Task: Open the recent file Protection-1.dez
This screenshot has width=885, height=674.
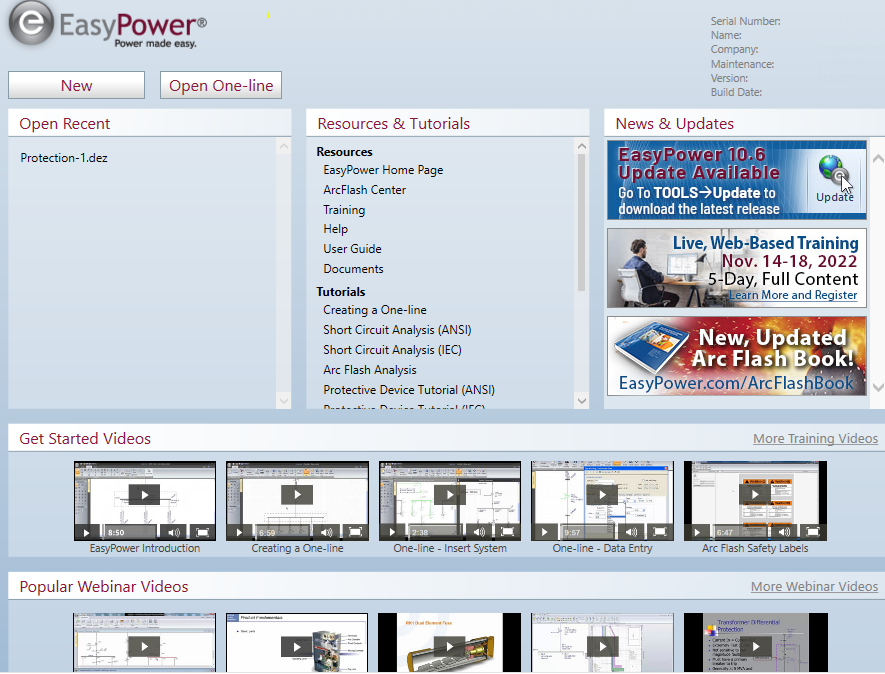Action: (x=64, y=158)
